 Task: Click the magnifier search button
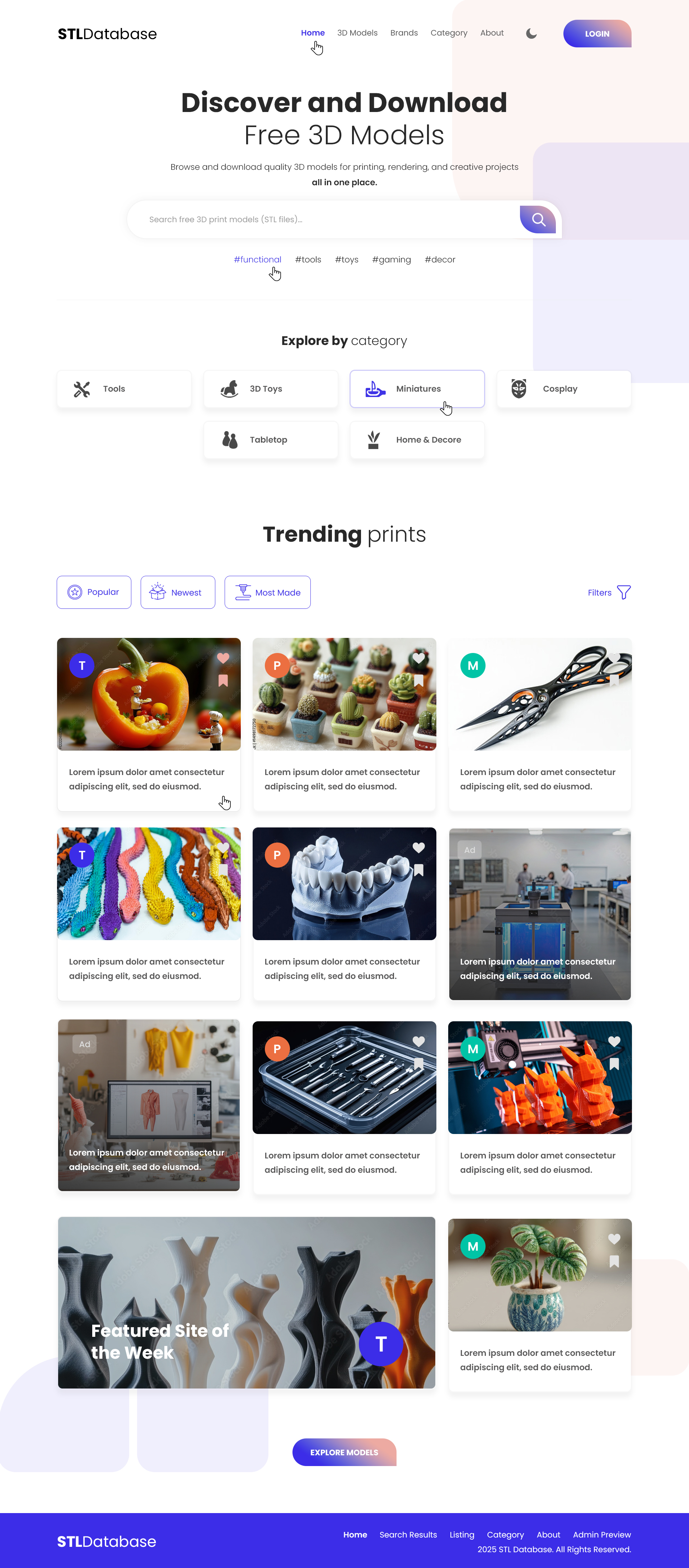click(x=538, y=219)
